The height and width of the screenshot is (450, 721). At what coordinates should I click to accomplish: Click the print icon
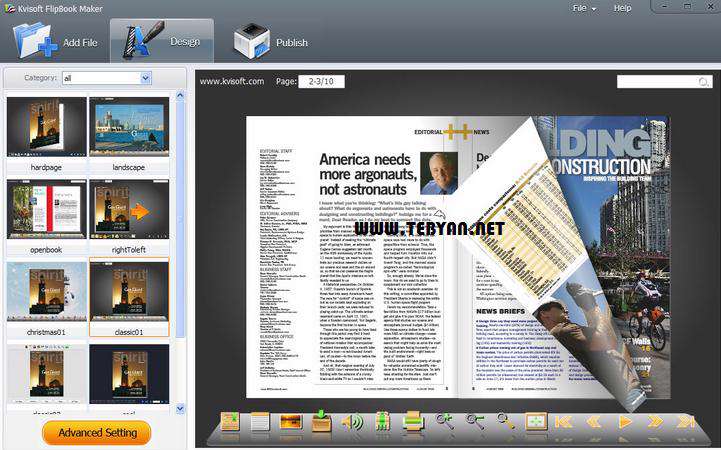click(413, 422)
